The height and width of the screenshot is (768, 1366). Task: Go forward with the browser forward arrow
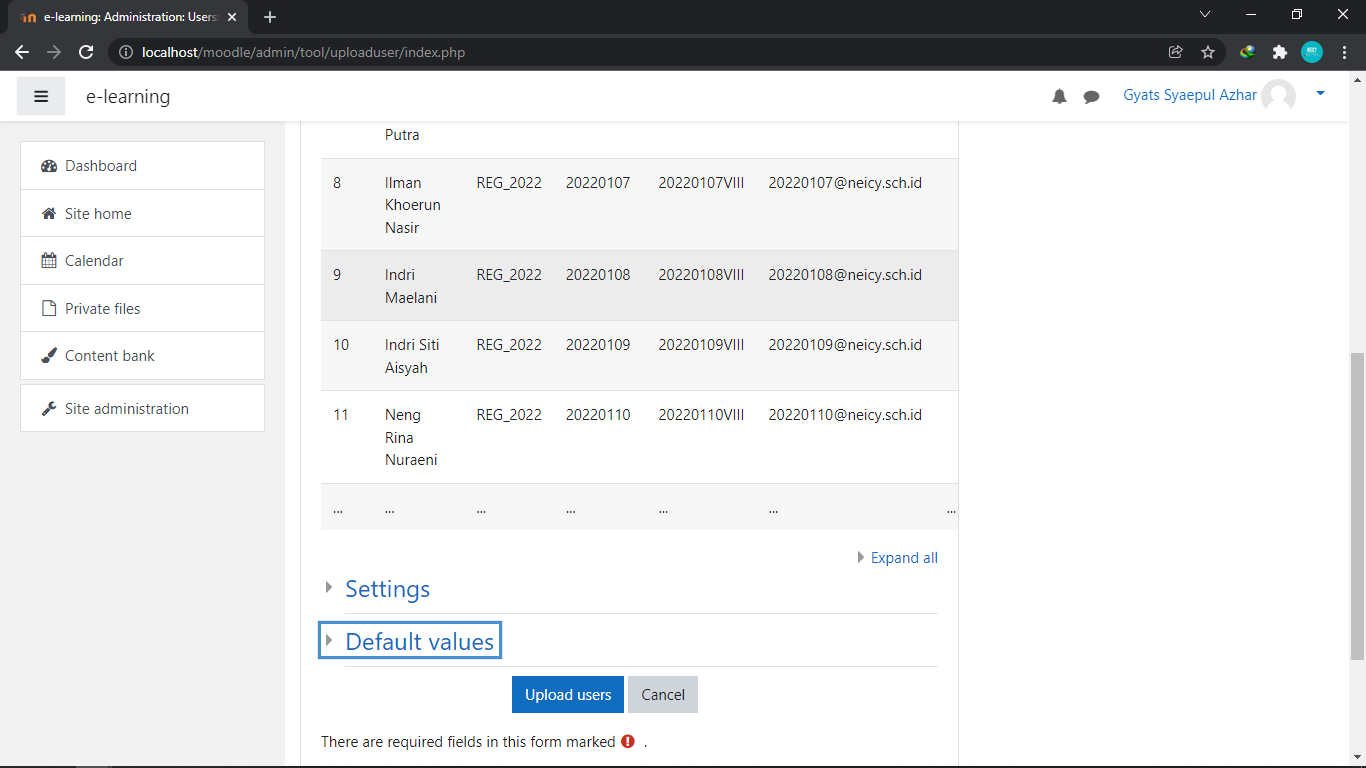(x=54, y=52)
